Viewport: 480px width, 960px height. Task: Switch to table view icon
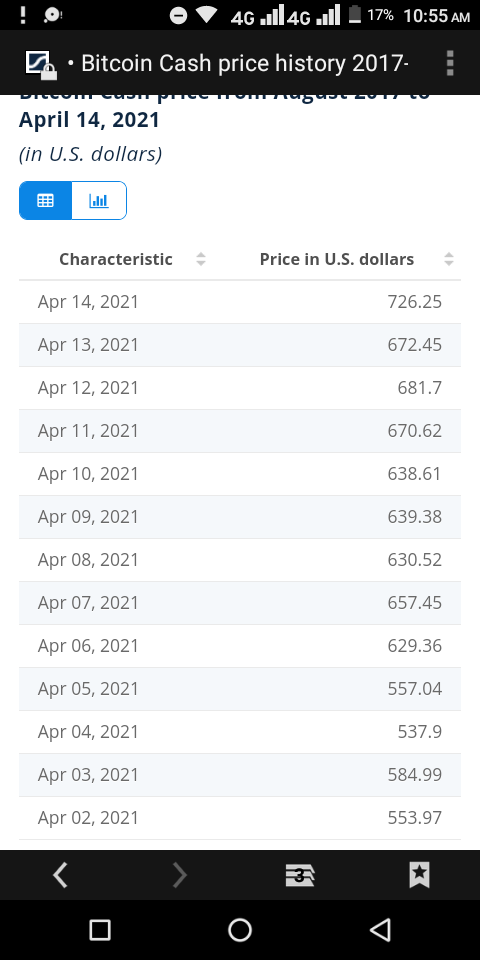[45, 200]
